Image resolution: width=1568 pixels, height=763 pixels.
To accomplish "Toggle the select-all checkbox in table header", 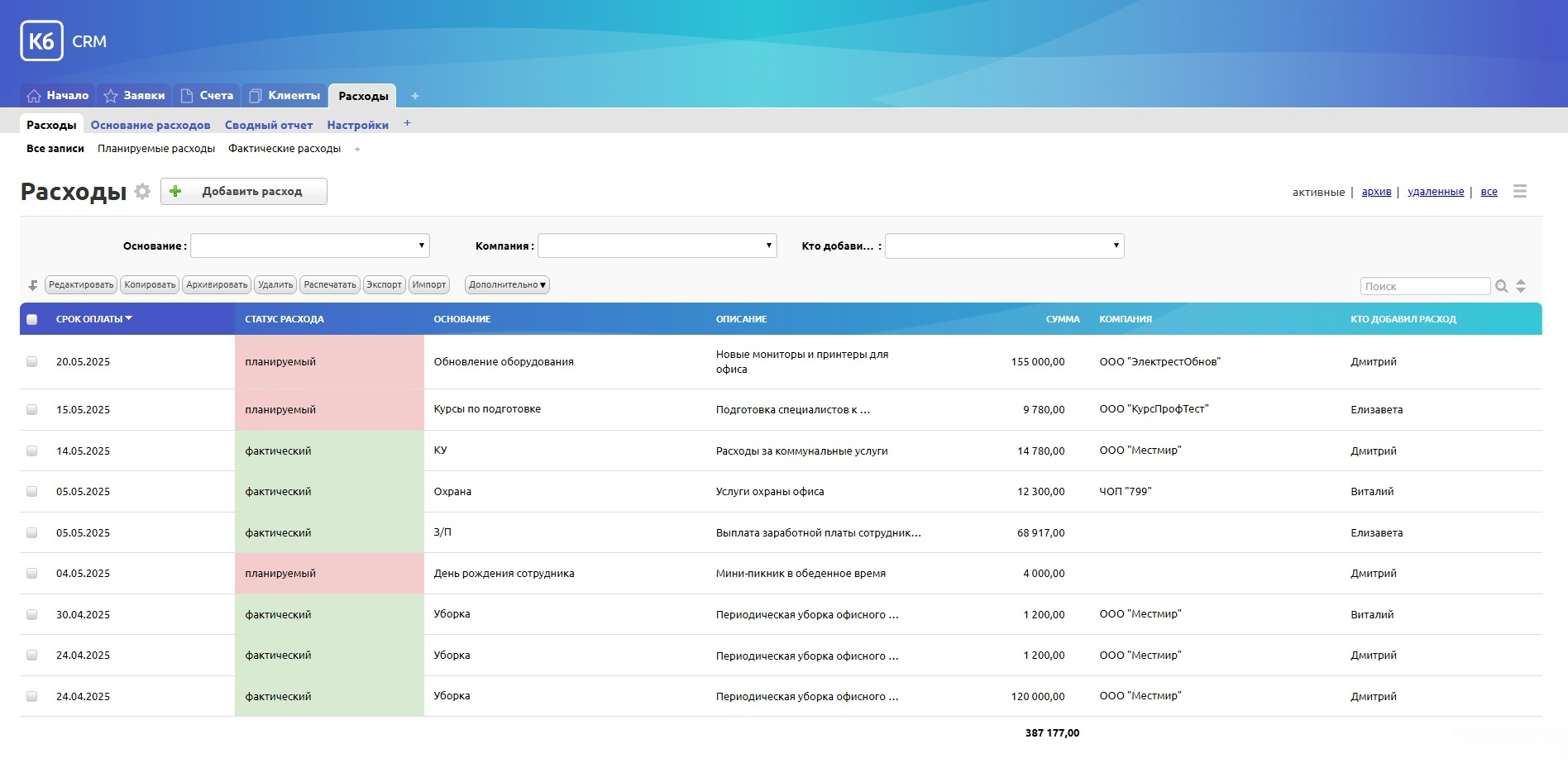I will tap(32, 320).
